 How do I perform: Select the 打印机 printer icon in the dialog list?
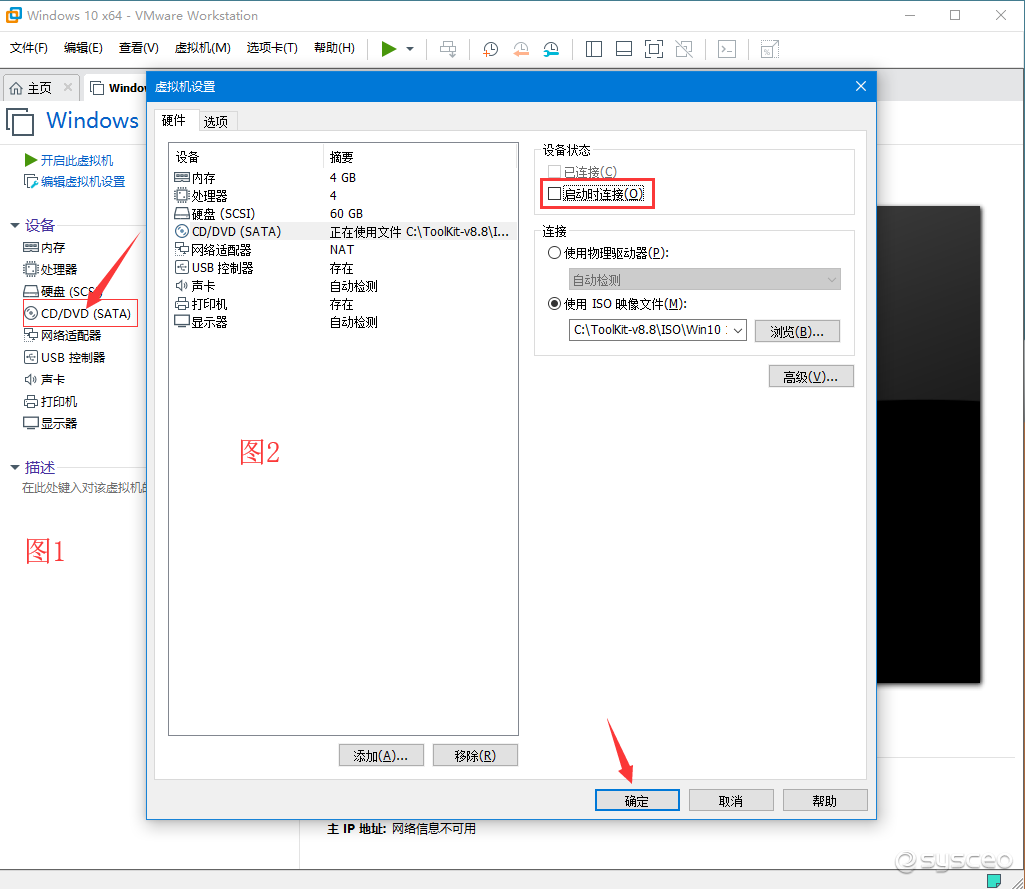click(182, 303)
